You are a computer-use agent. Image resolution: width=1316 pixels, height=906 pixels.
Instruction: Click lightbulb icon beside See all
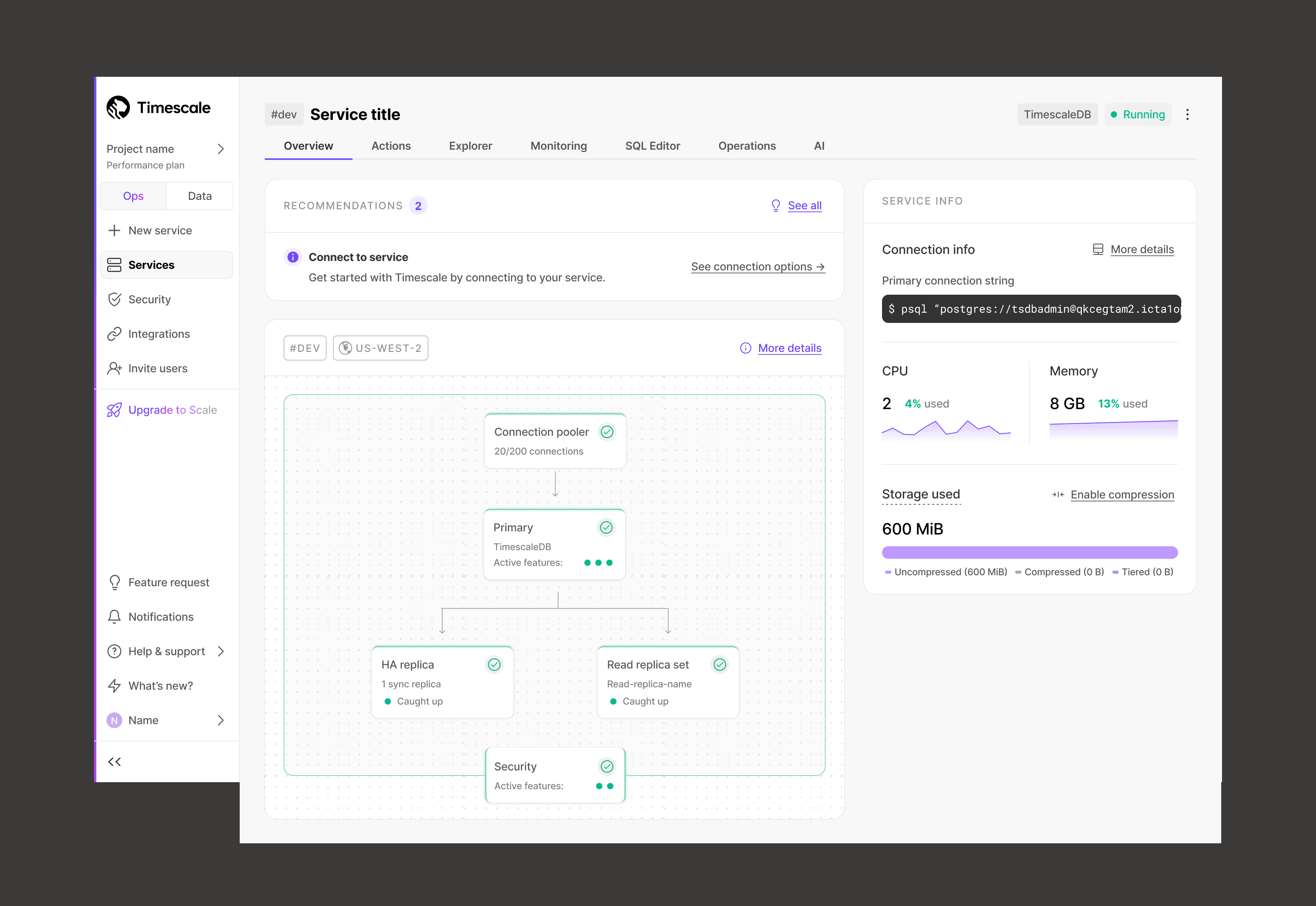tap(775, 205)
